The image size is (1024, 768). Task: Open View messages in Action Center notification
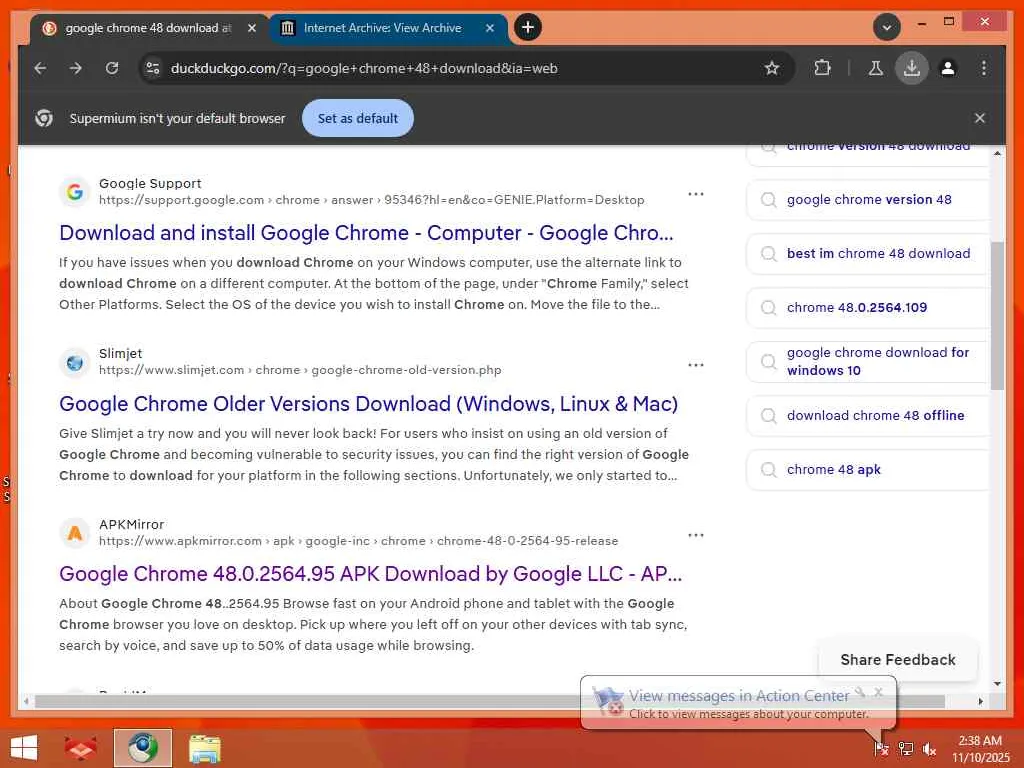click(739, 696)
